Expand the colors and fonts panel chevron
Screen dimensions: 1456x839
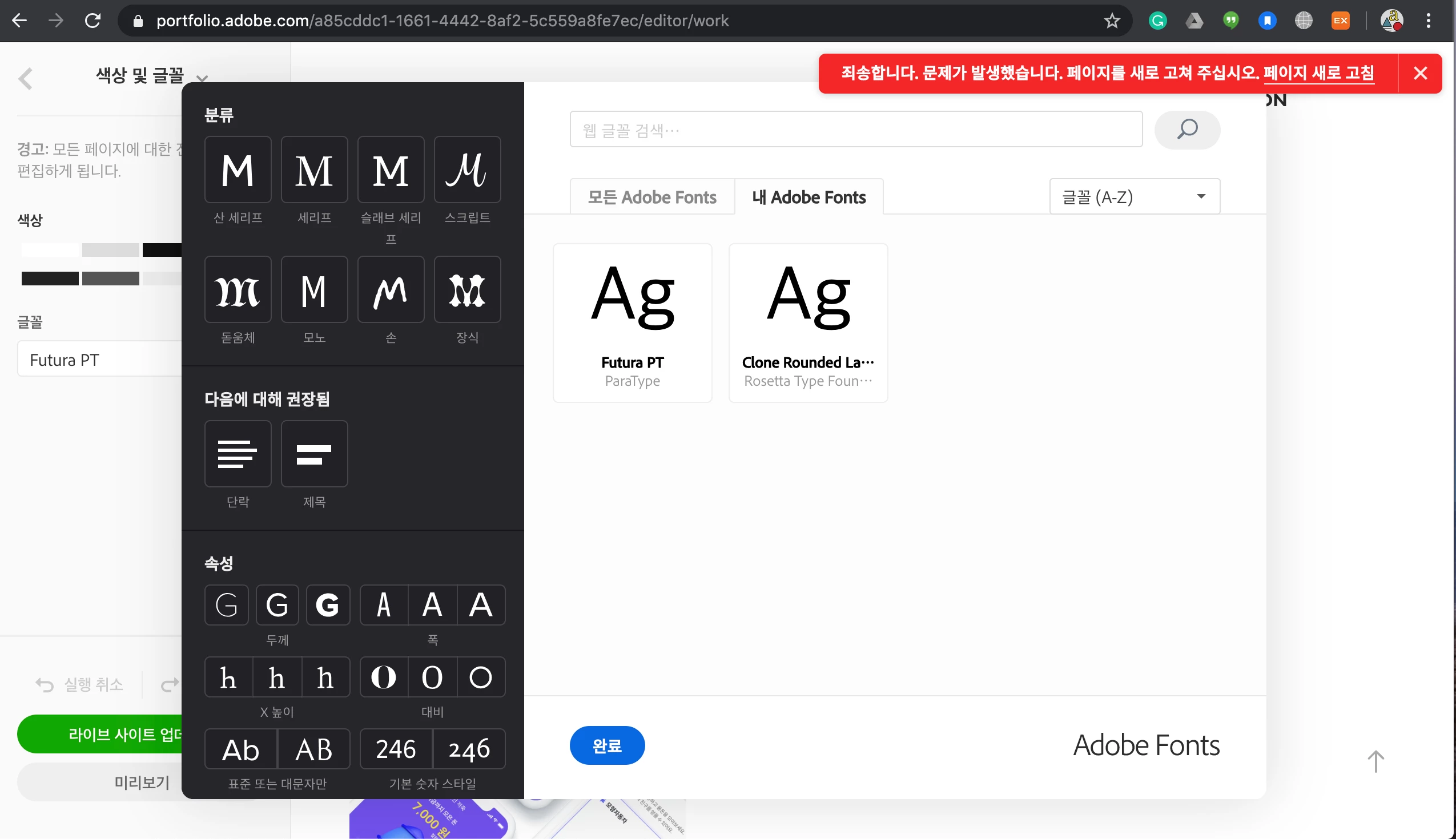click(x=202, y=78)
